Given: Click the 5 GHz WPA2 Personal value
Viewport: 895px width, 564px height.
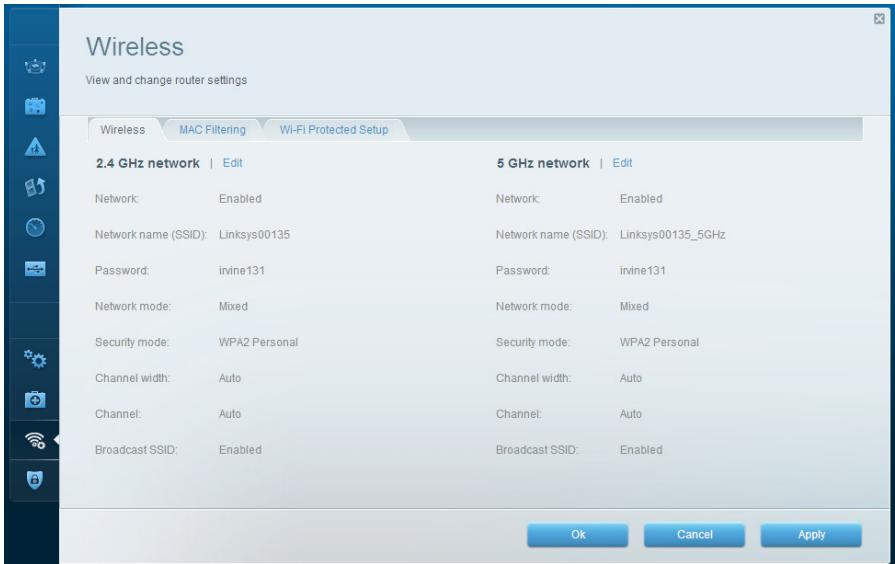Looking at the screenshot, I should [x=659, y=342].
